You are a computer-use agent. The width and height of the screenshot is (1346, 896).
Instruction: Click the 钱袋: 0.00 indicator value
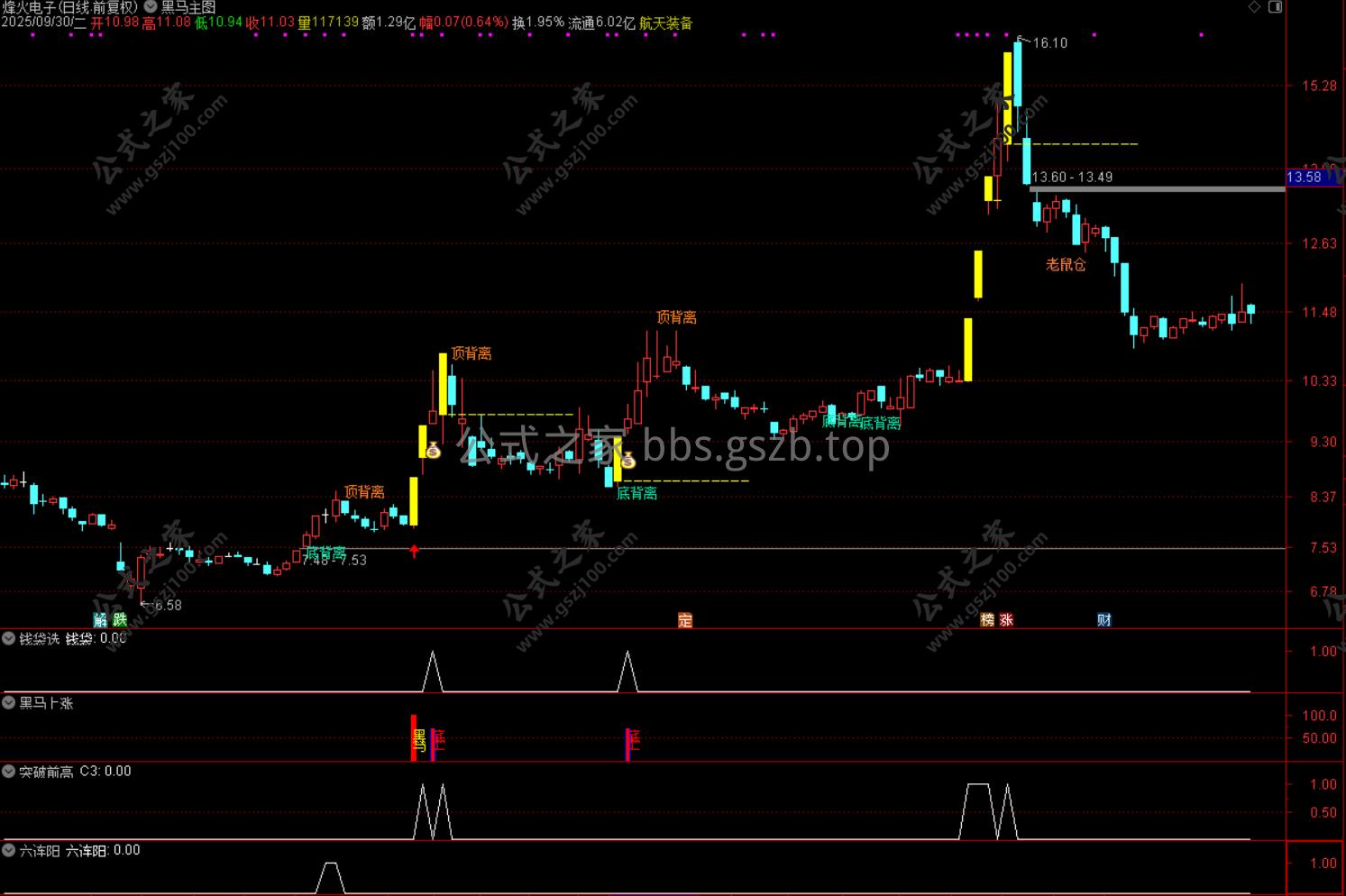coord(96,639)
